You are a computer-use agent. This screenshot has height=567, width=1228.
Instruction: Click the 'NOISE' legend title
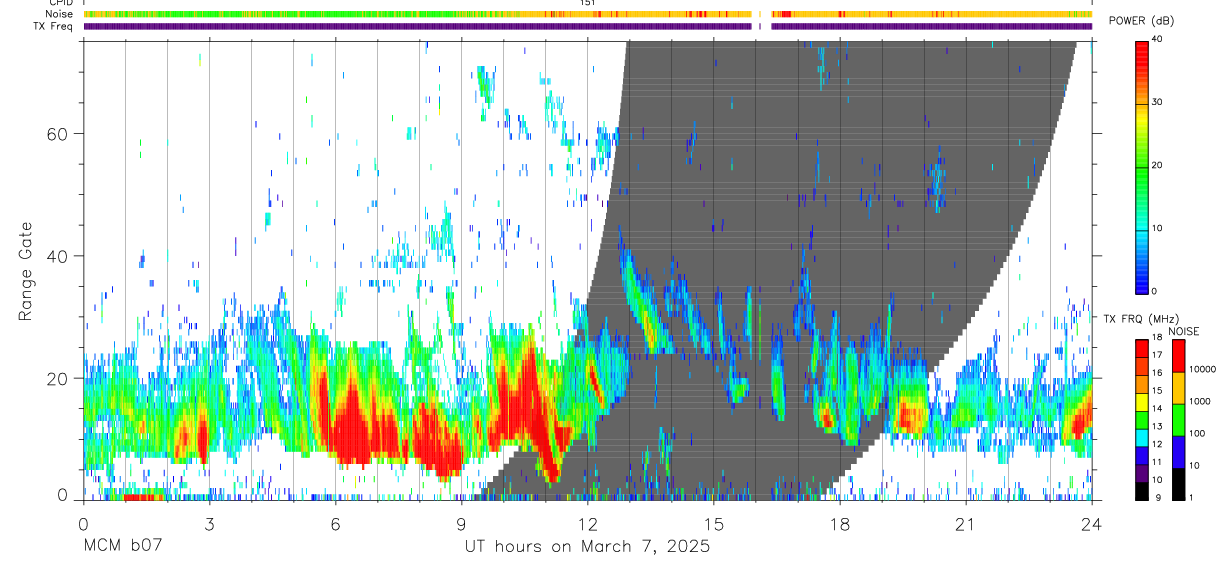[1184, 331]
